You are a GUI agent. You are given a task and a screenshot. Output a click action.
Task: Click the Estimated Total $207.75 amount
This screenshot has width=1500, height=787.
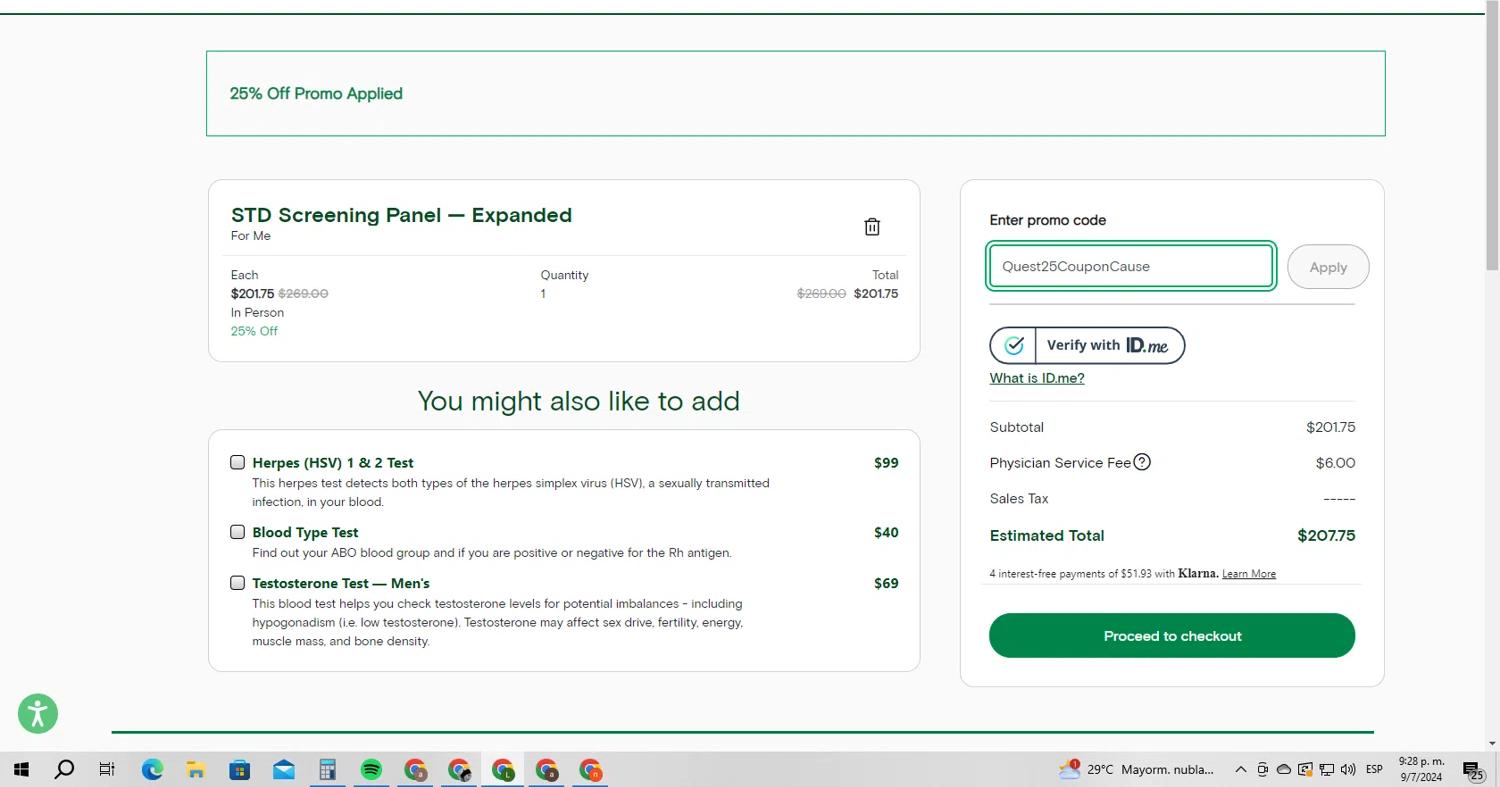(x=1326, y=536)
